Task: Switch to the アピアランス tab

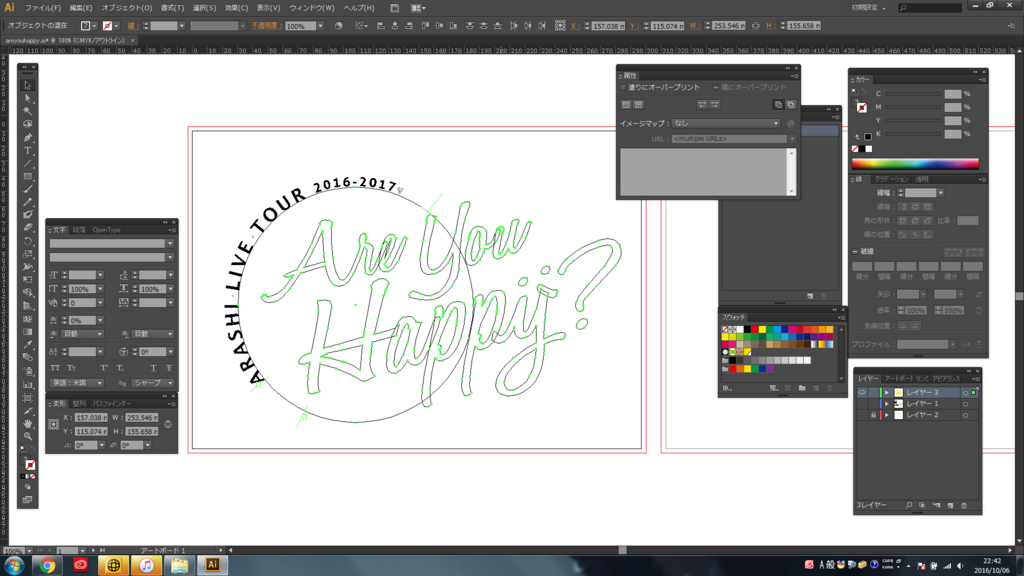Action: click(x=946, y=379)
